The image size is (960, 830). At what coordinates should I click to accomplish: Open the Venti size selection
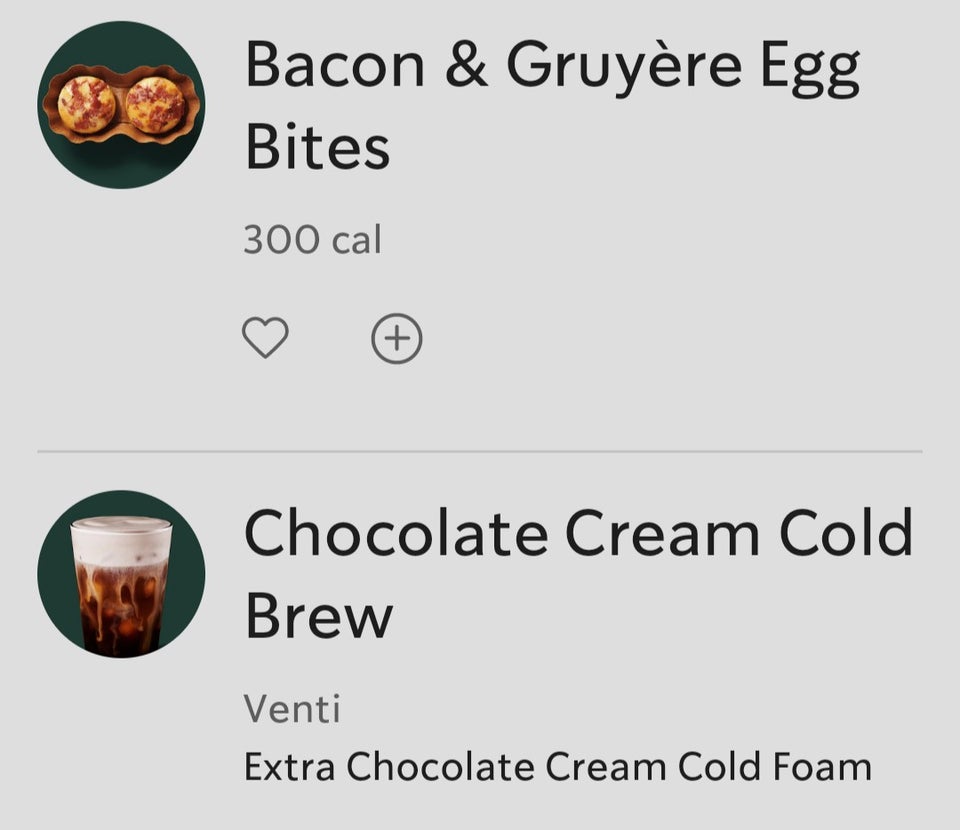(x=294, y=709)
